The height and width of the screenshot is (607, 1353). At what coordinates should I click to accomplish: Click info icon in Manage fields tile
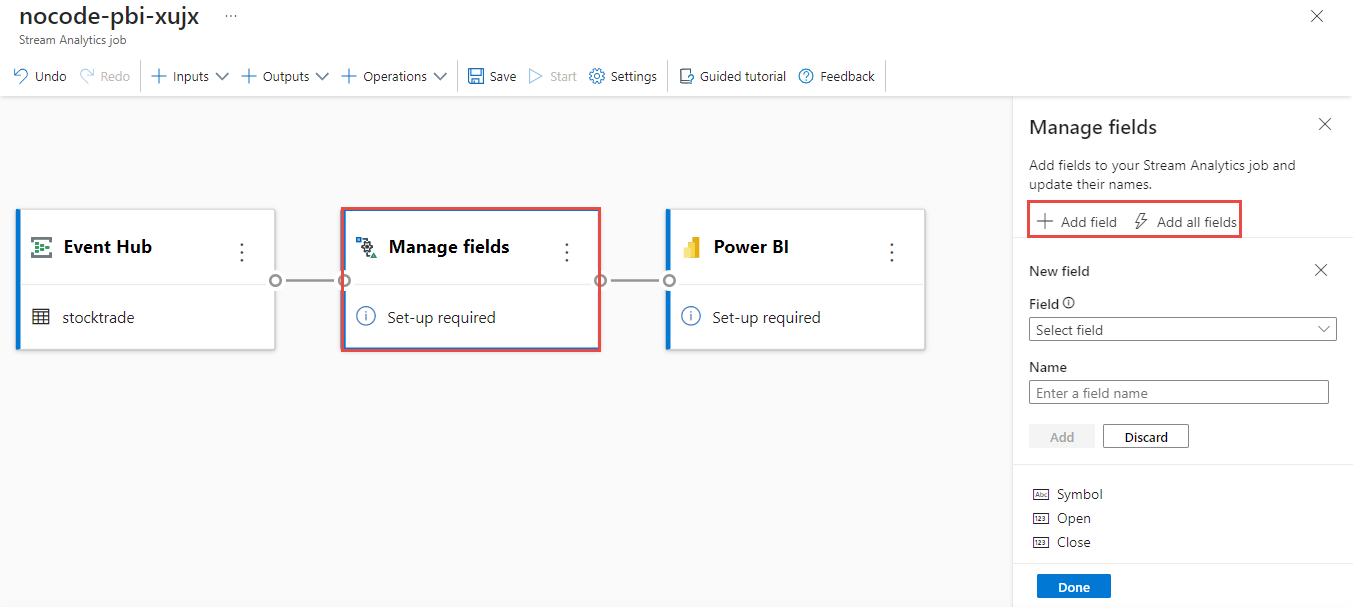[x=366, y=317]
